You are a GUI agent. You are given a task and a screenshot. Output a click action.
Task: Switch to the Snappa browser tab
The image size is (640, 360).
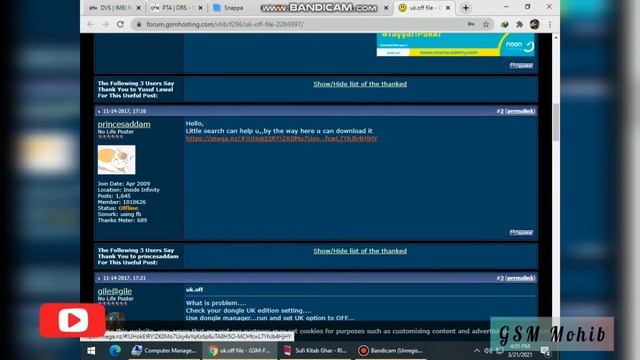(229, 8)
